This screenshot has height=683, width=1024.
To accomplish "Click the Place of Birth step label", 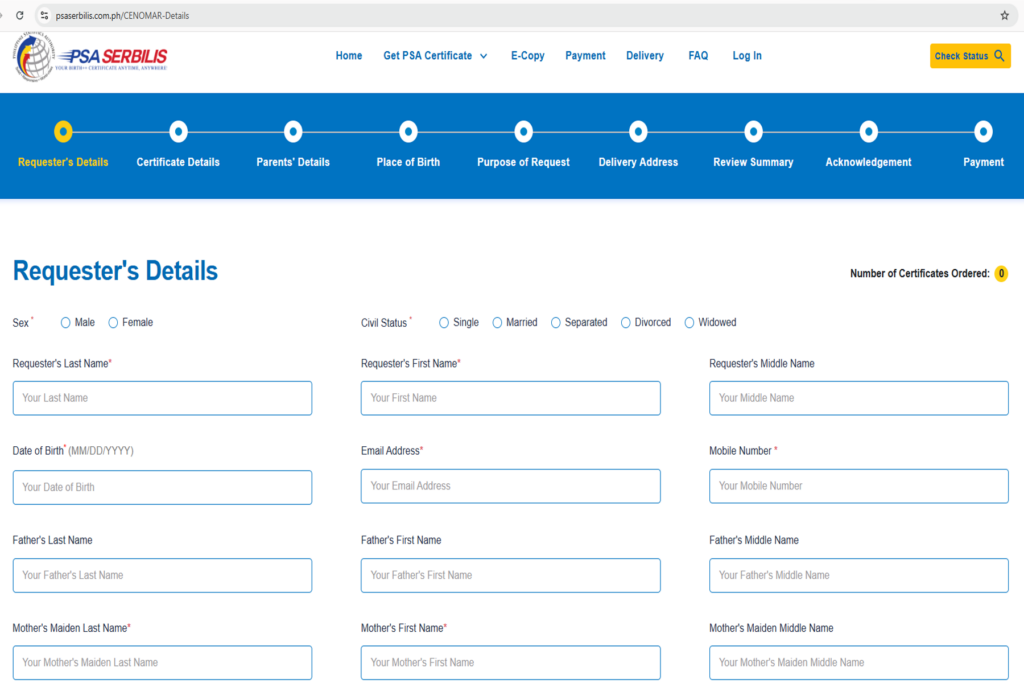I will point(408,162).
